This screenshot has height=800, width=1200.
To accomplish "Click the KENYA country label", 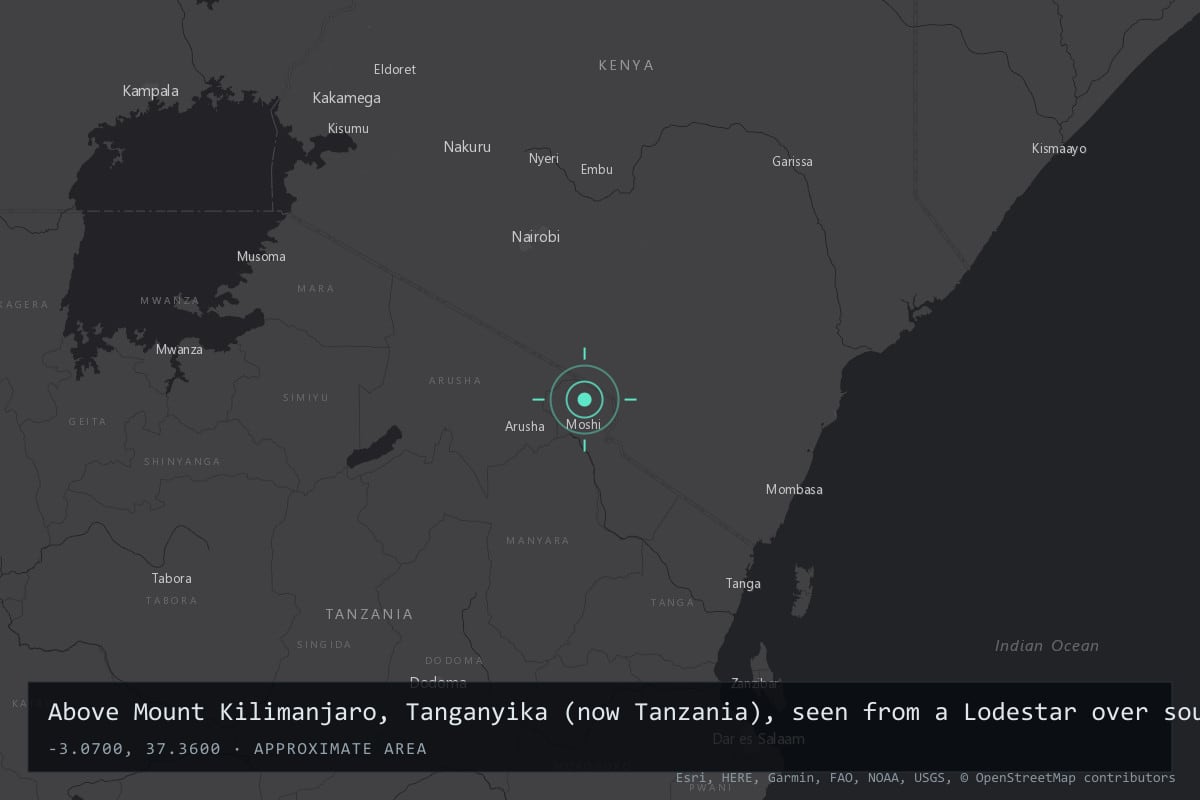I will (x=626, y=65).
